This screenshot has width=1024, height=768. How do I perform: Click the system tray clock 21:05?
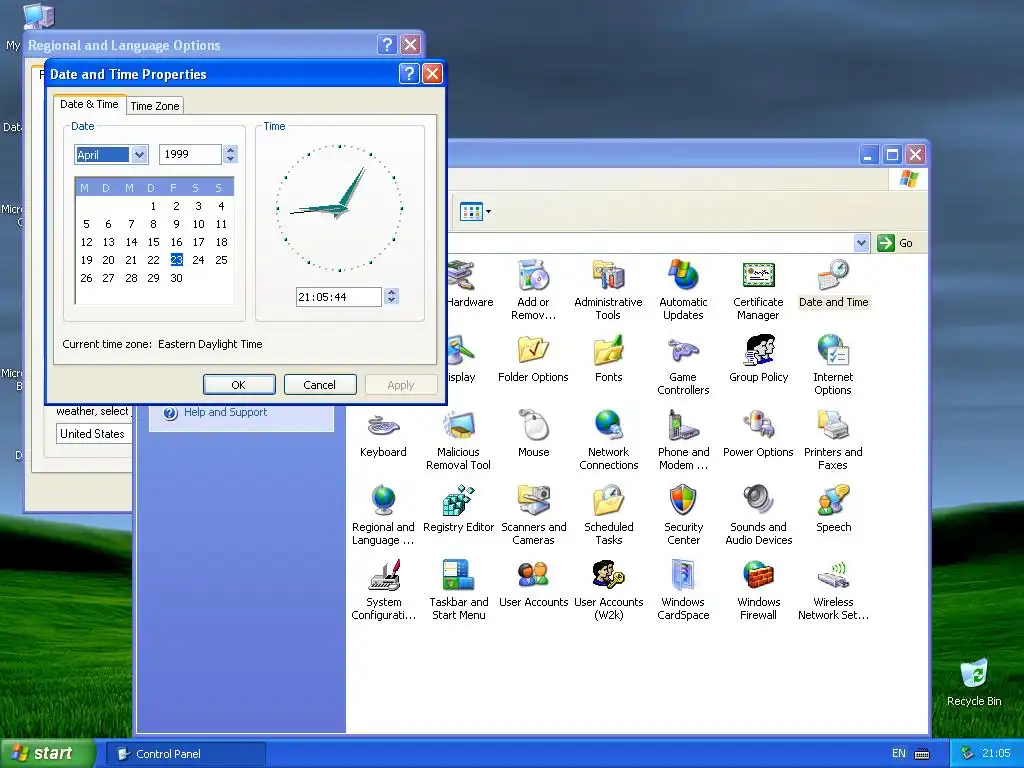pyautogui.click(x=996, y=753)
